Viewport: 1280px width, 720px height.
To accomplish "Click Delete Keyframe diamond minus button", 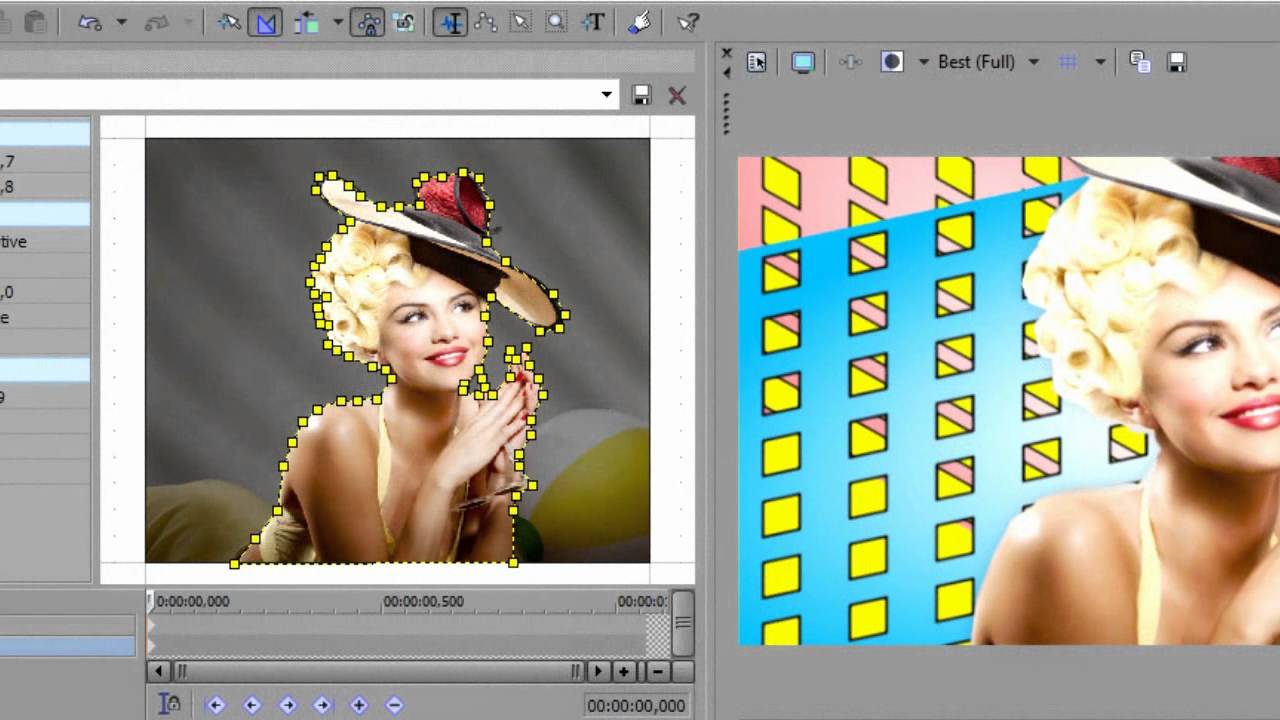I will coord(394,705).
